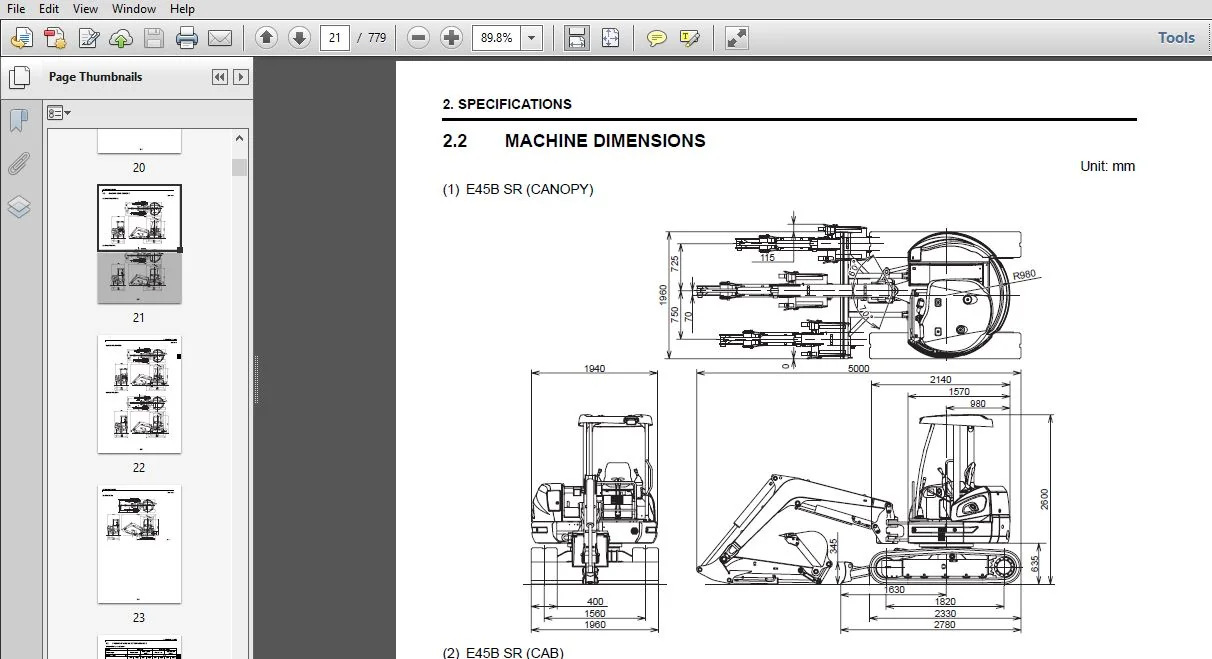
Task: Click the Create PDF toolbar icon
Action: click(x=55, y=38)
